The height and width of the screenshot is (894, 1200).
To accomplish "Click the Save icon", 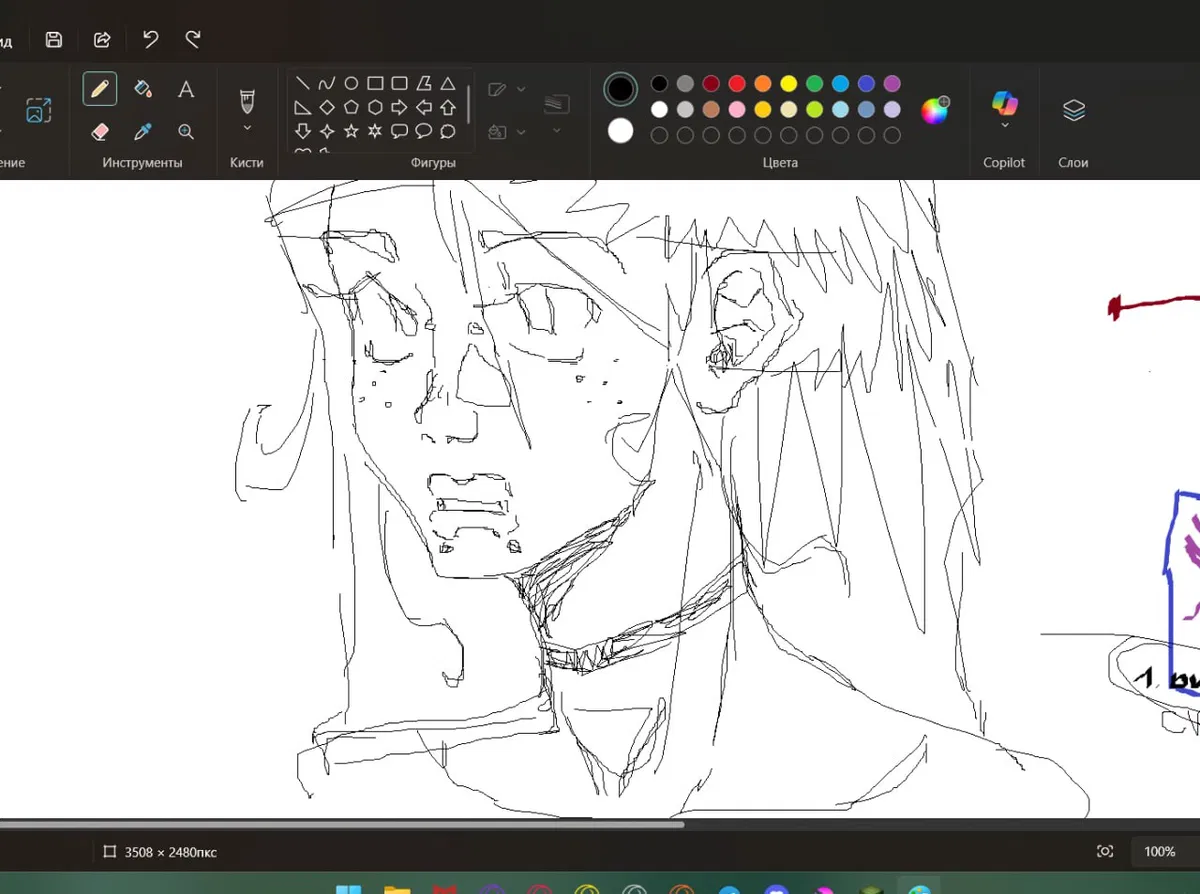I will pyautogui.click(x=54, y=39).
